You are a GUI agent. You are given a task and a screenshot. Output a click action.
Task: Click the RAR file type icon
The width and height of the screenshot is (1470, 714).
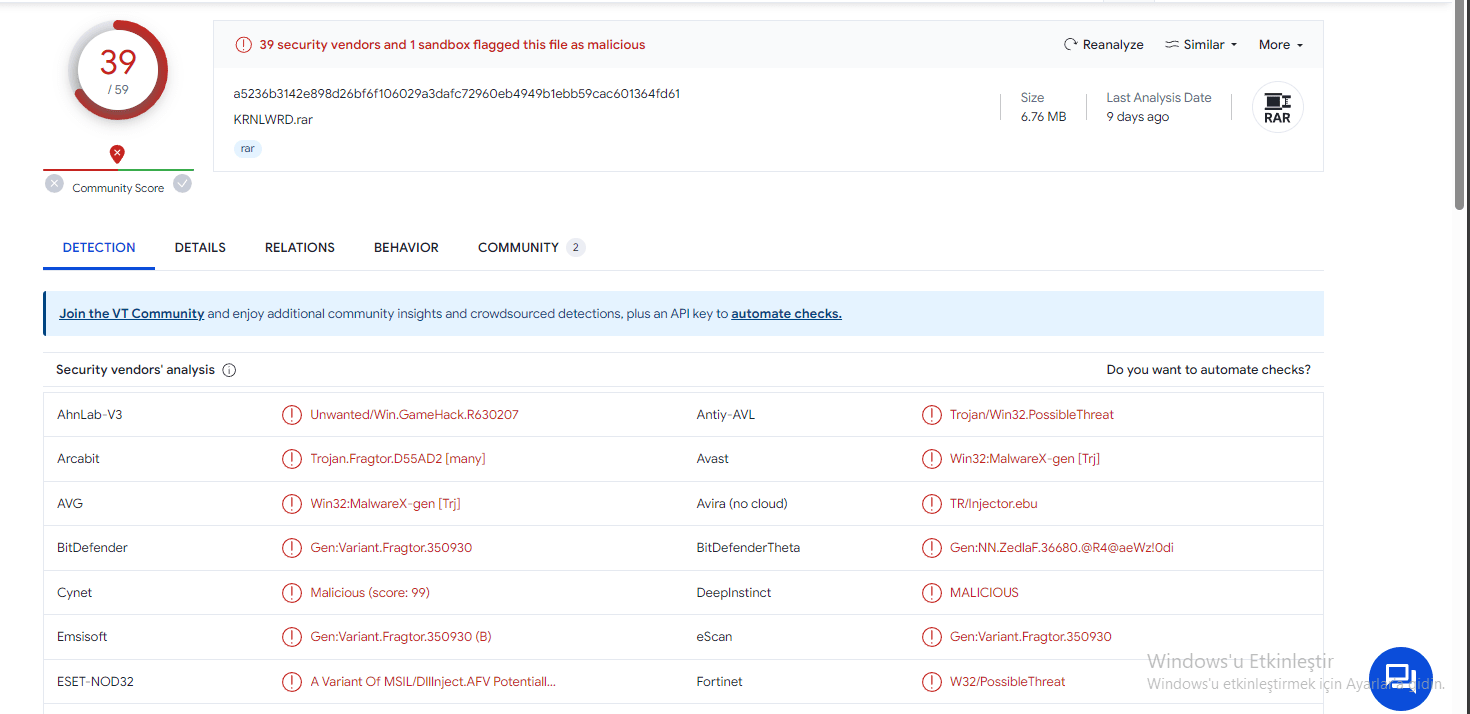1277,107
